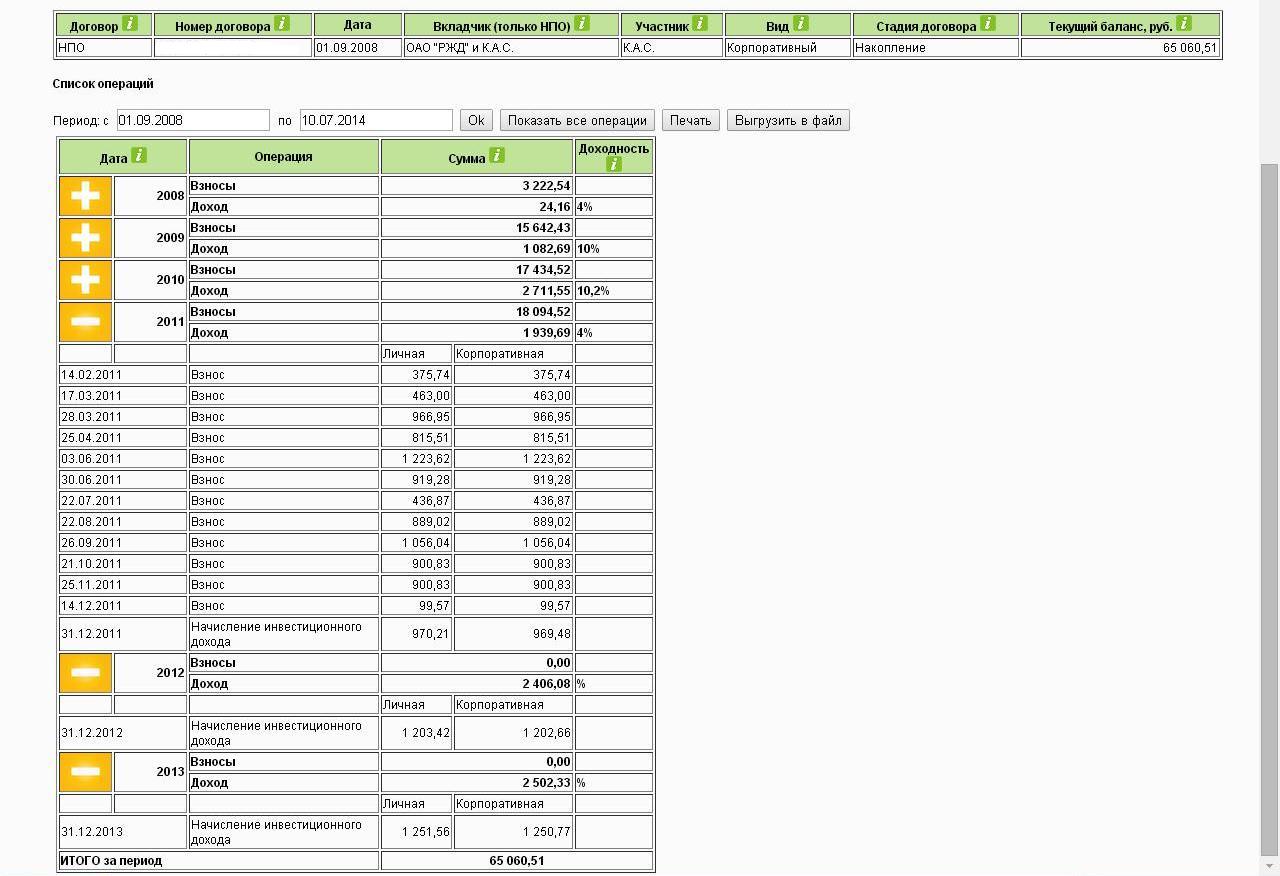Select the 25.04.2011 date cell
The image size is (1280, 876).
coord(123,438)
